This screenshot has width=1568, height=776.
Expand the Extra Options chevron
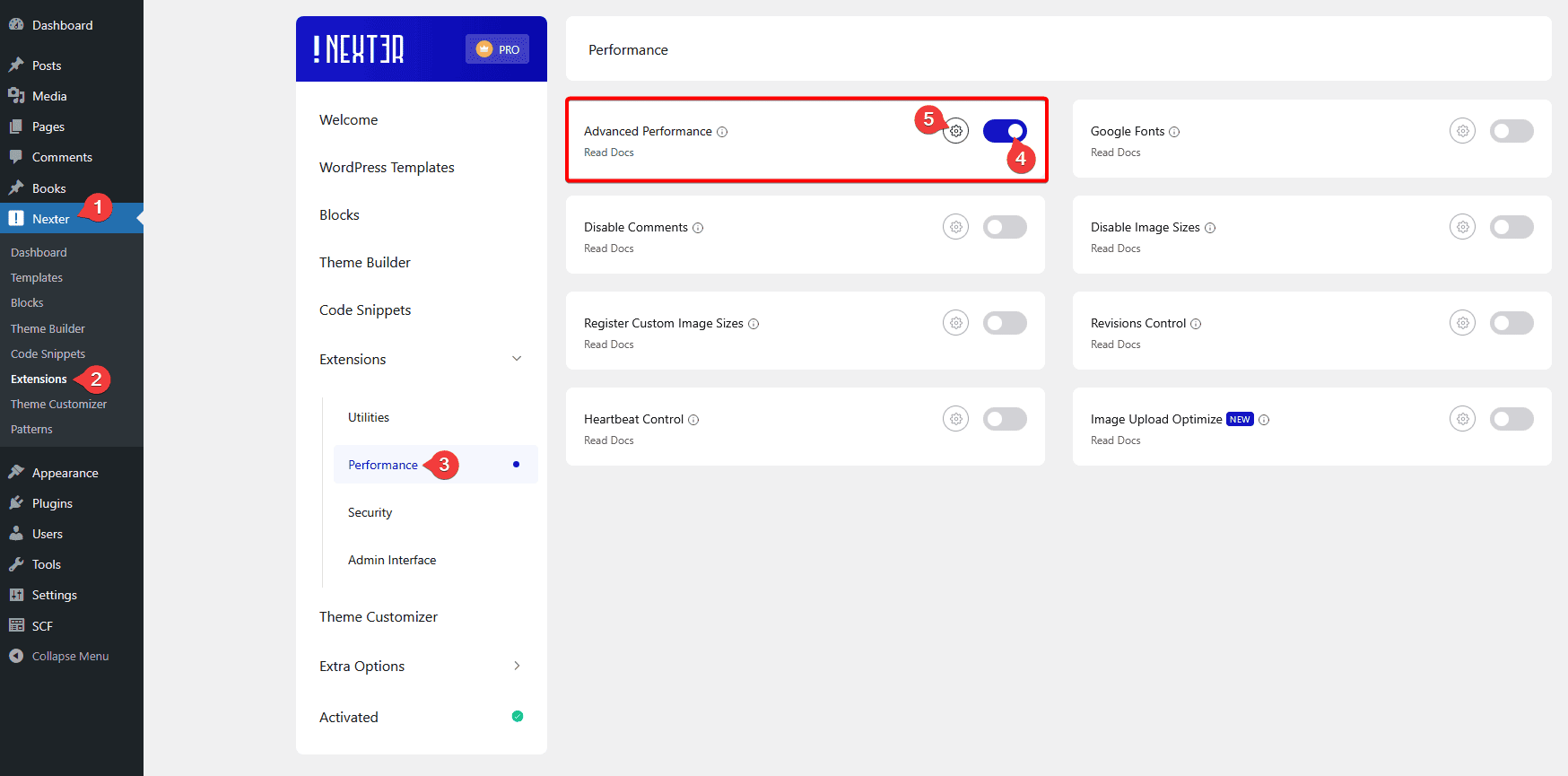pyautogui.click(x=517, y=666)
